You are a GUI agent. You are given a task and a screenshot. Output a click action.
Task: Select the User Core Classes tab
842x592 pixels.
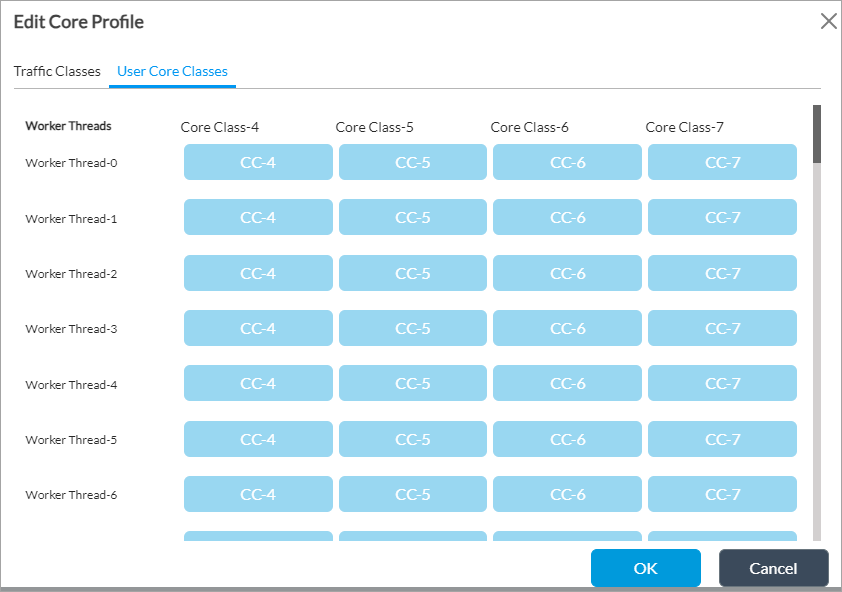[x=172, y=71]
